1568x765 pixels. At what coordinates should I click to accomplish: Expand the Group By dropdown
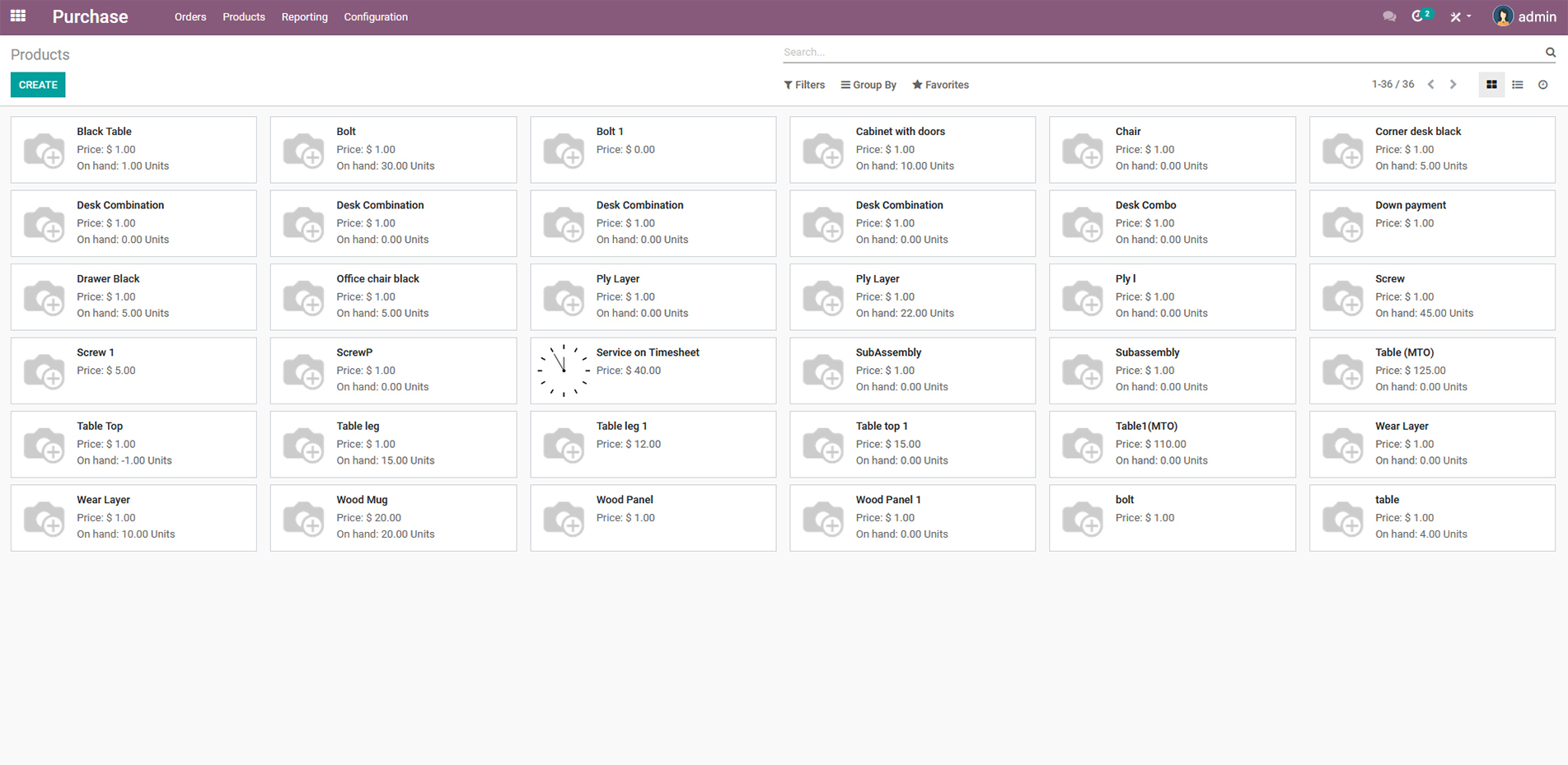(x=868, y=85)
